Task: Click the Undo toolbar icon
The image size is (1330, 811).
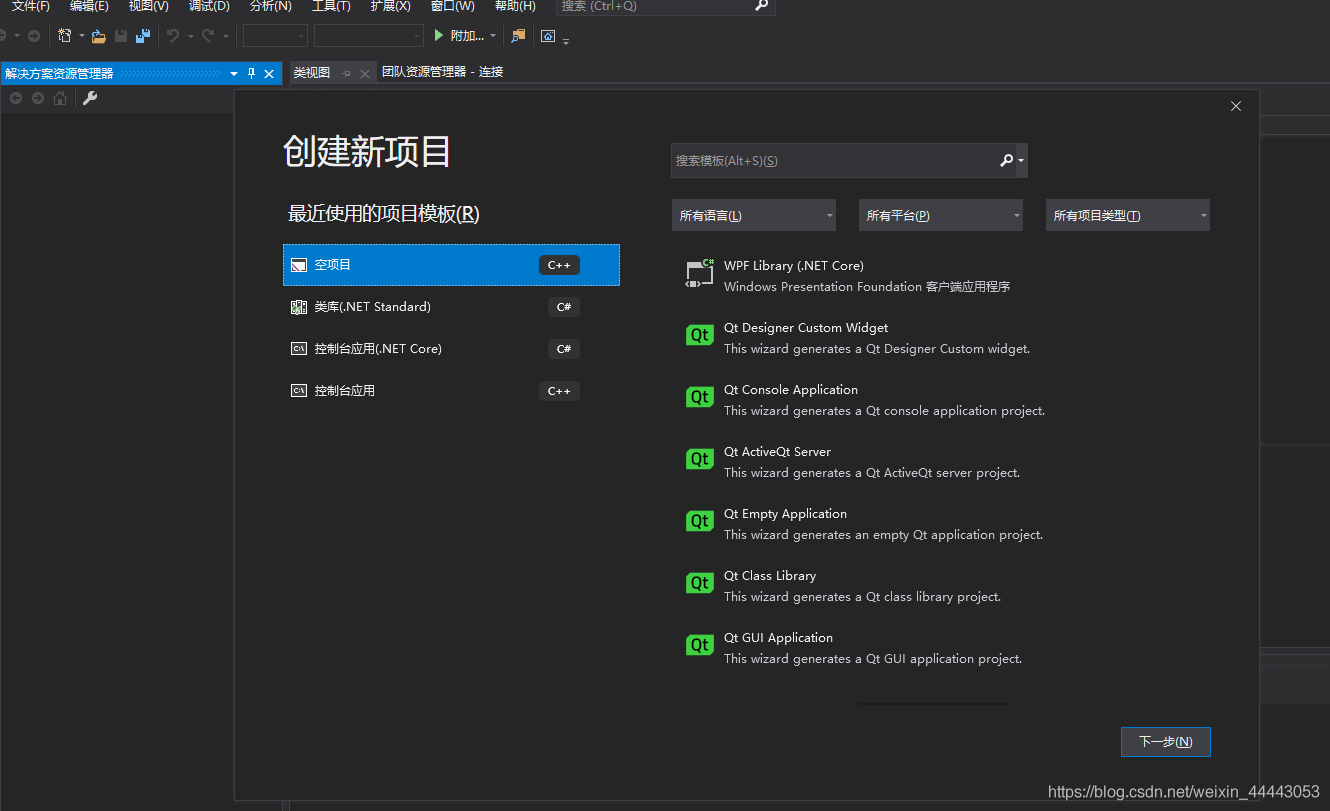Action: tap(175, 35)
